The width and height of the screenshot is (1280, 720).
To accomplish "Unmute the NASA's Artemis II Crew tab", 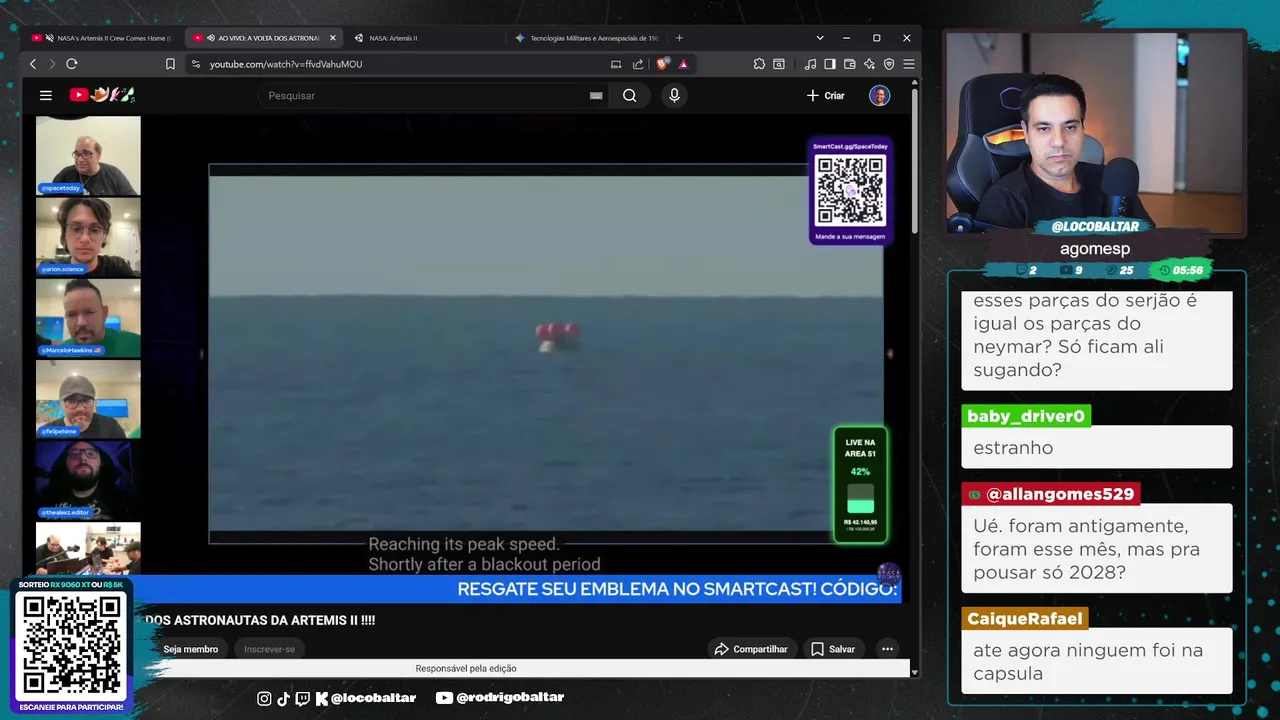I will [51, 38].
